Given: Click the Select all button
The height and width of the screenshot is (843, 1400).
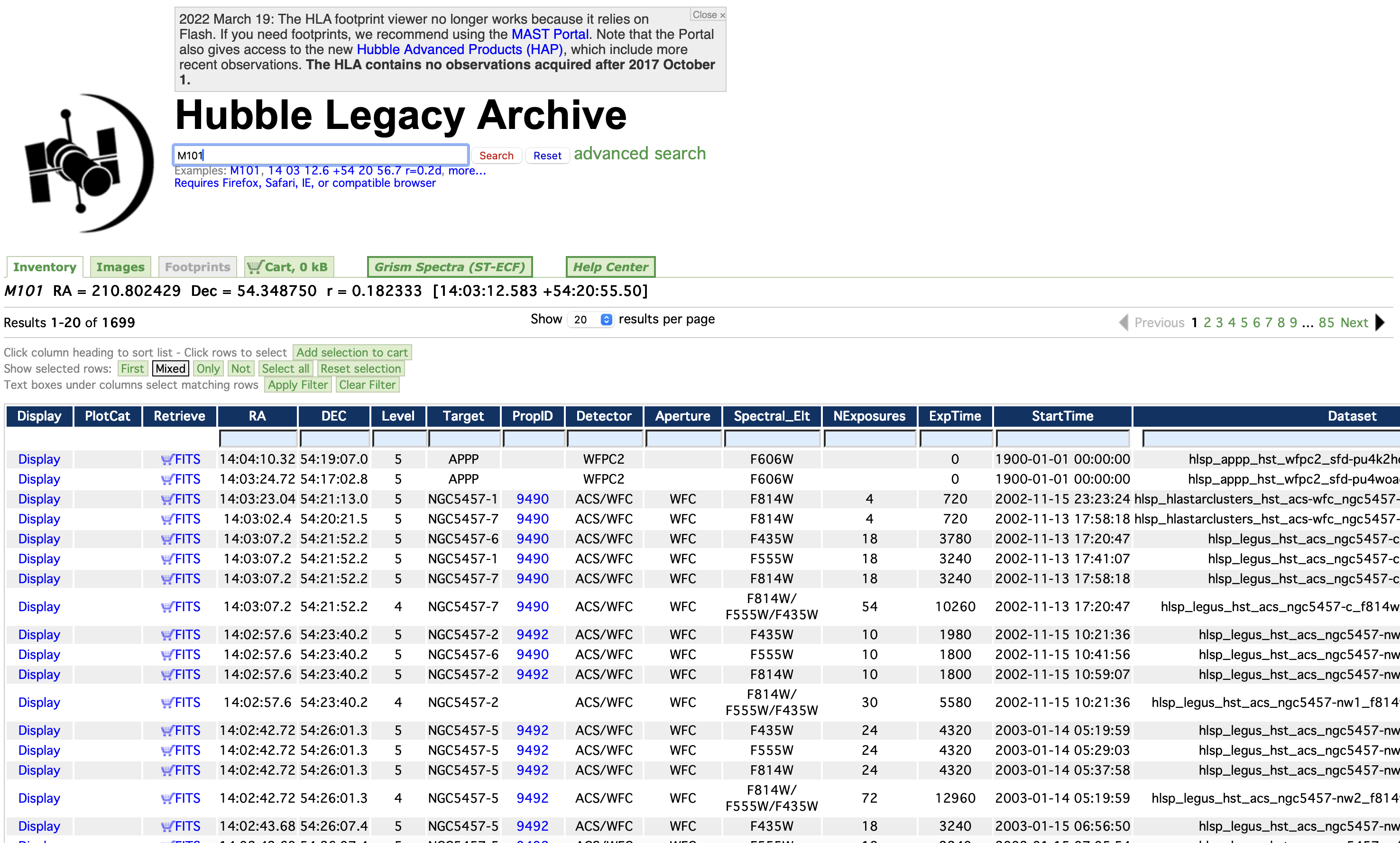Looking at the screenshot, I should pyautogui.click(x=285, y=369).
